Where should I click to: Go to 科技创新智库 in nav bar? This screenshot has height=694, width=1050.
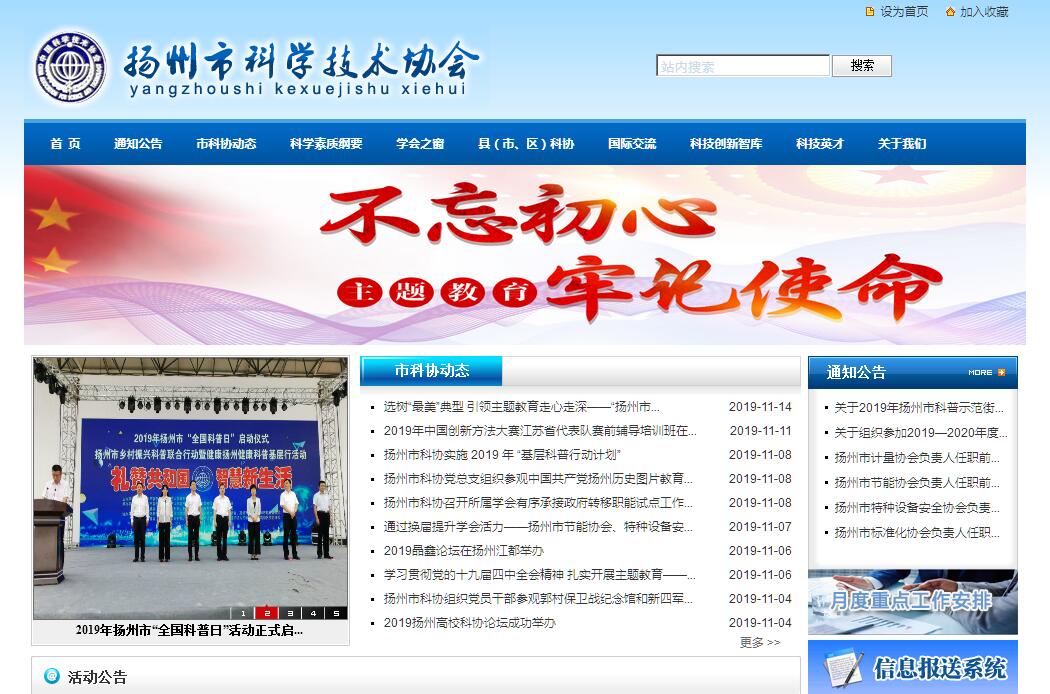(x=725, y=144)
